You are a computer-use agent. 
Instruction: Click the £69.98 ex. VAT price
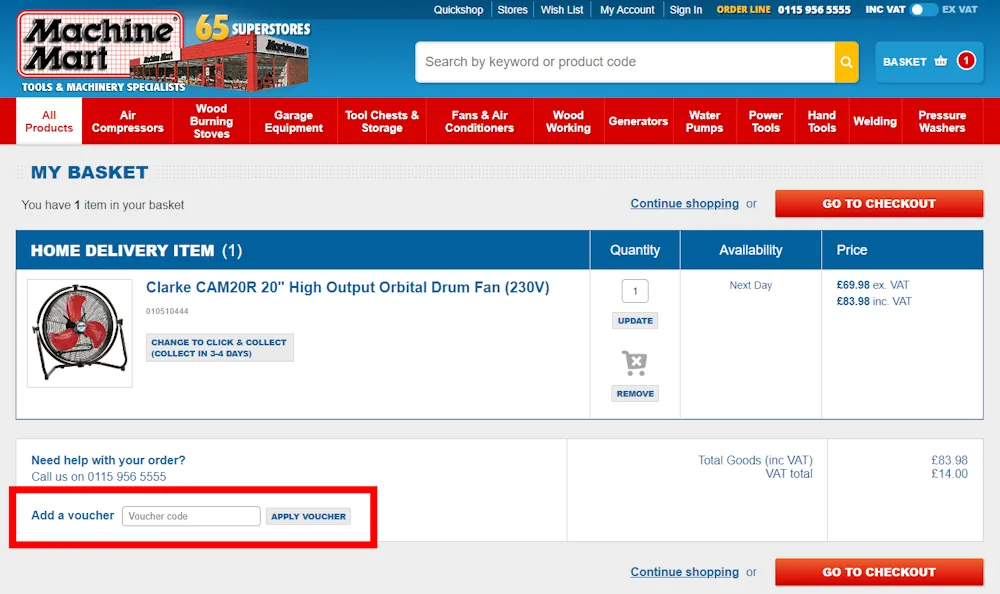tap(872, 285)
